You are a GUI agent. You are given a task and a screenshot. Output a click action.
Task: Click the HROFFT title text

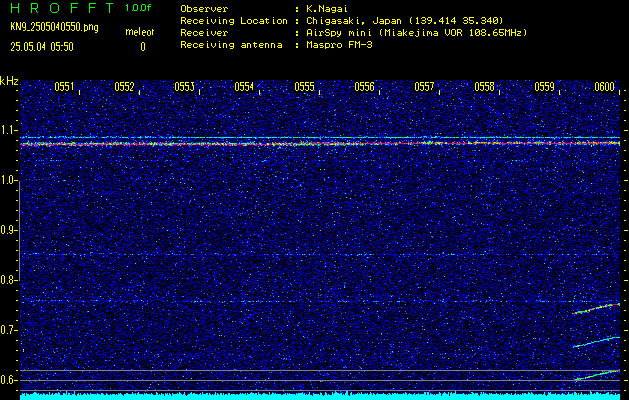point(62,8)
